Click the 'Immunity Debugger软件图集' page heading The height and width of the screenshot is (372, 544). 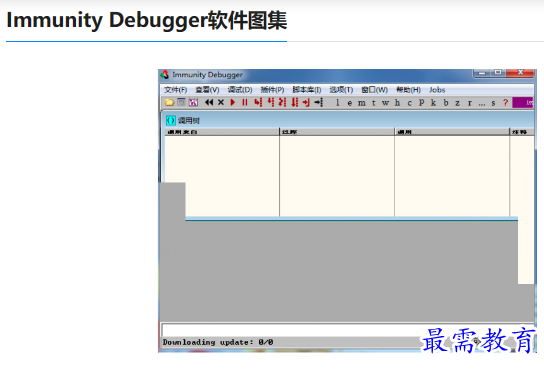147,20
